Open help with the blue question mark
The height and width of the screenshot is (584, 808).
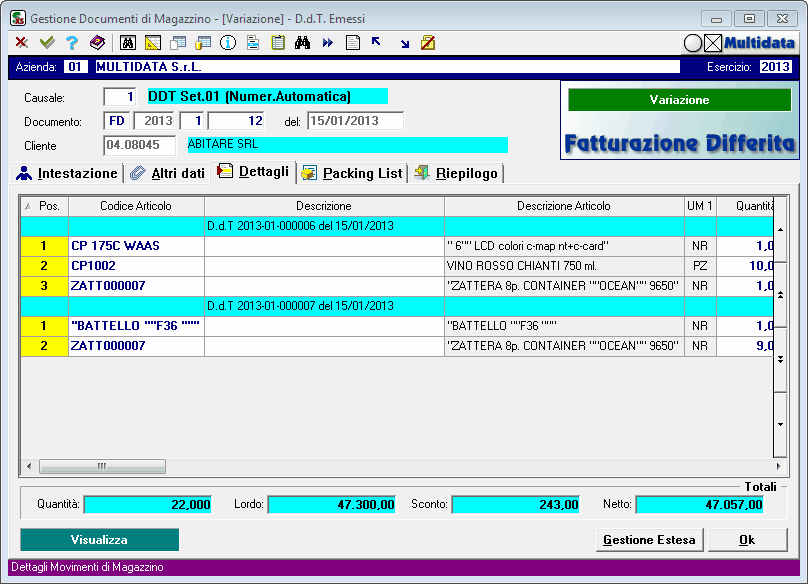(72, 42)
